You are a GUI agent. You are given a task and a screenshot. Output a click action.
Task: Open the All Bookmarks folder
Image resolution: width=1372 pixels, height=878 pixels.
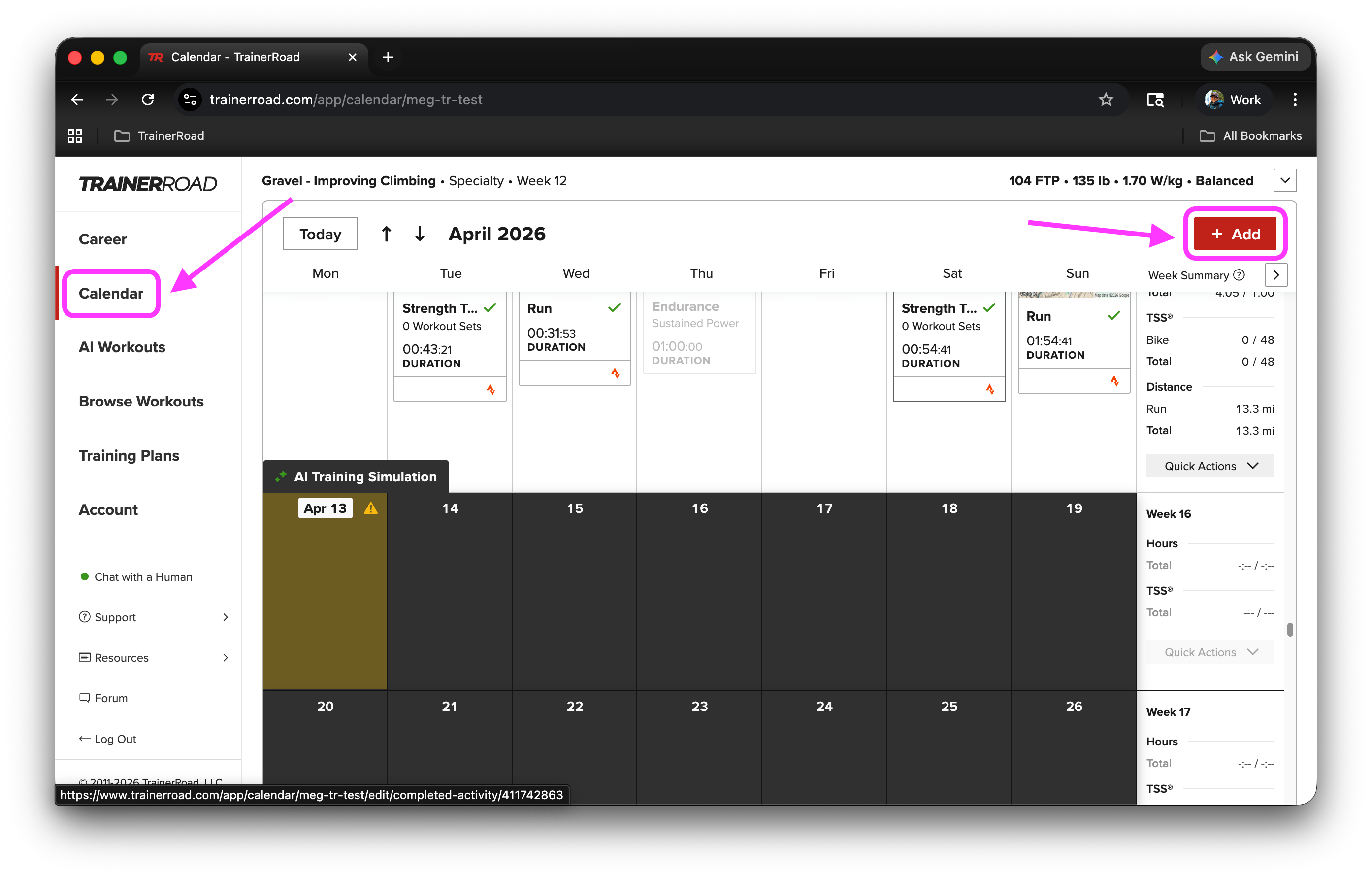click(1251, 135)
